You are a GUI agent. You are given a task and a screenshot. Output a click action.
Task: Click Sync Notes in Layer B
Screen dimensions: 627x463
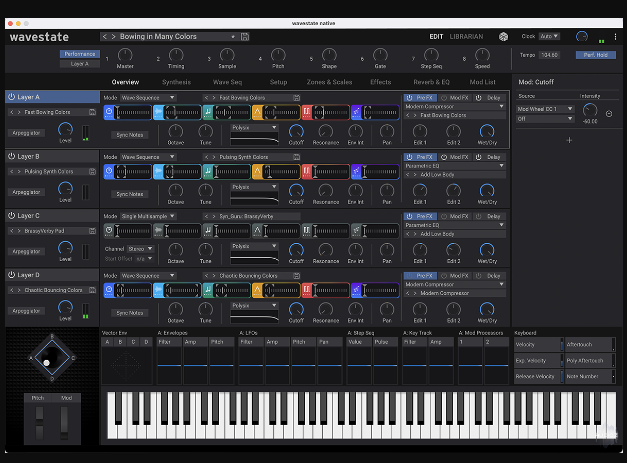(130, 194)
